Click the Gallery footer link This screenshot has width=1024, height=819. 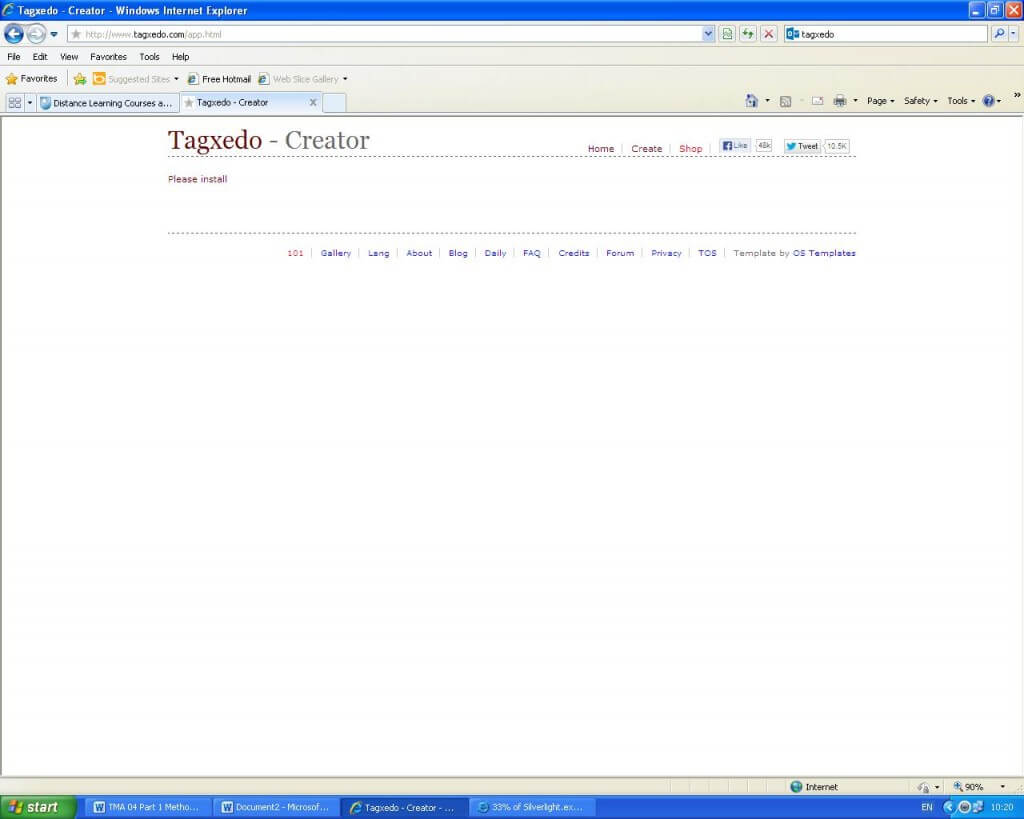tap(336, 253)
